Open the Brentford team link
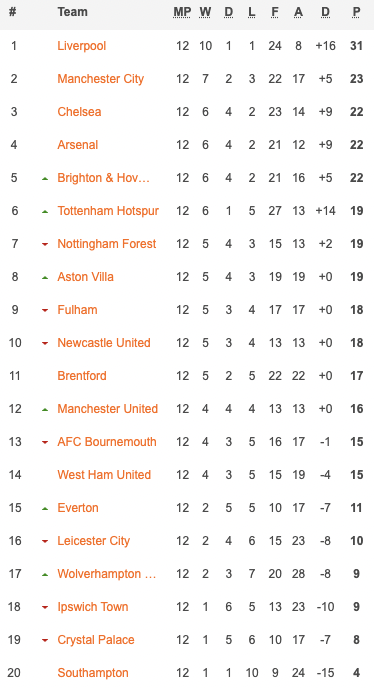374x688 pixels. click(x=82, y=376)
